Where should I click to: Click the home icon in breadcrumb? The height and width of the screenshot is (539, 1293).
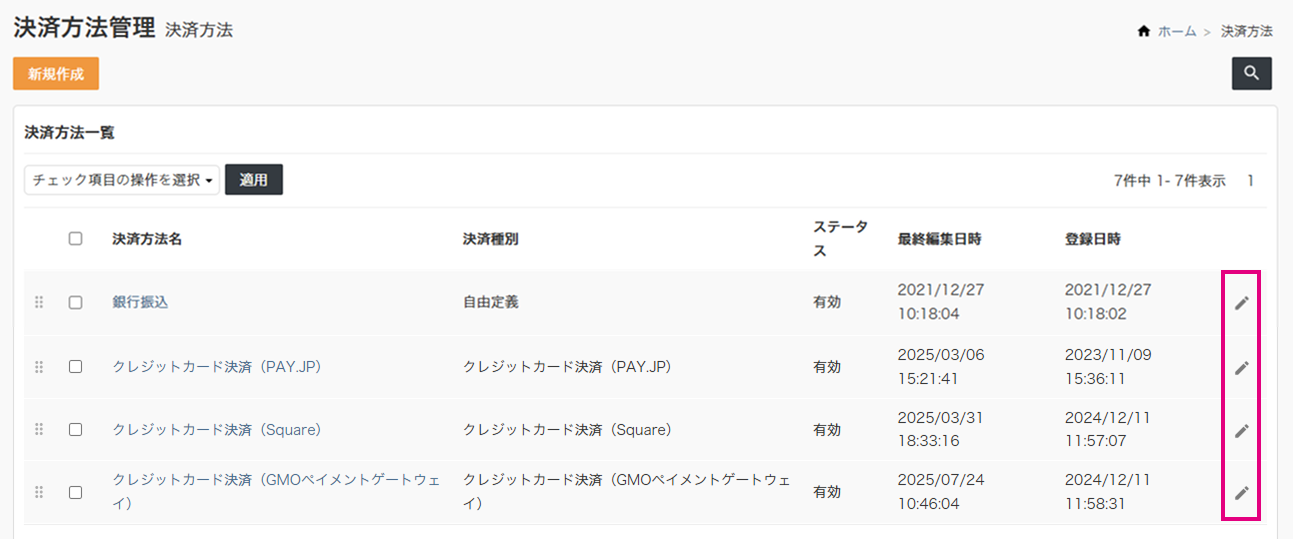pos(1144,32)
